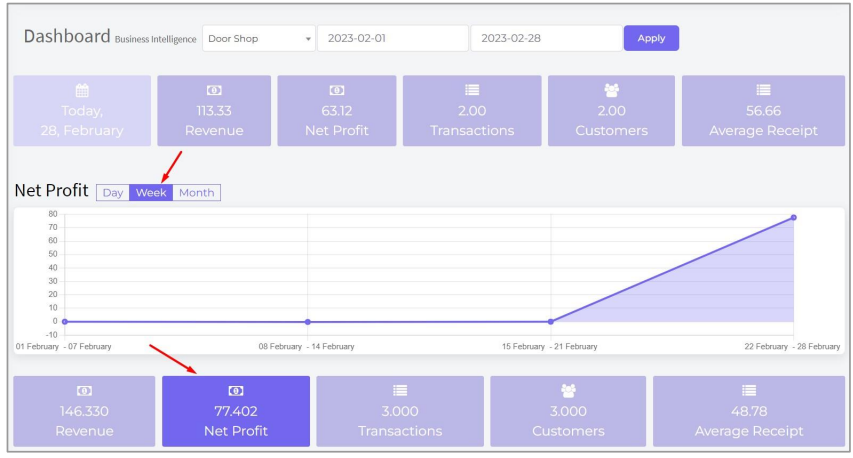
Task: Select the 63.12 Net Profit top card
Action: (x=337, y=110)
